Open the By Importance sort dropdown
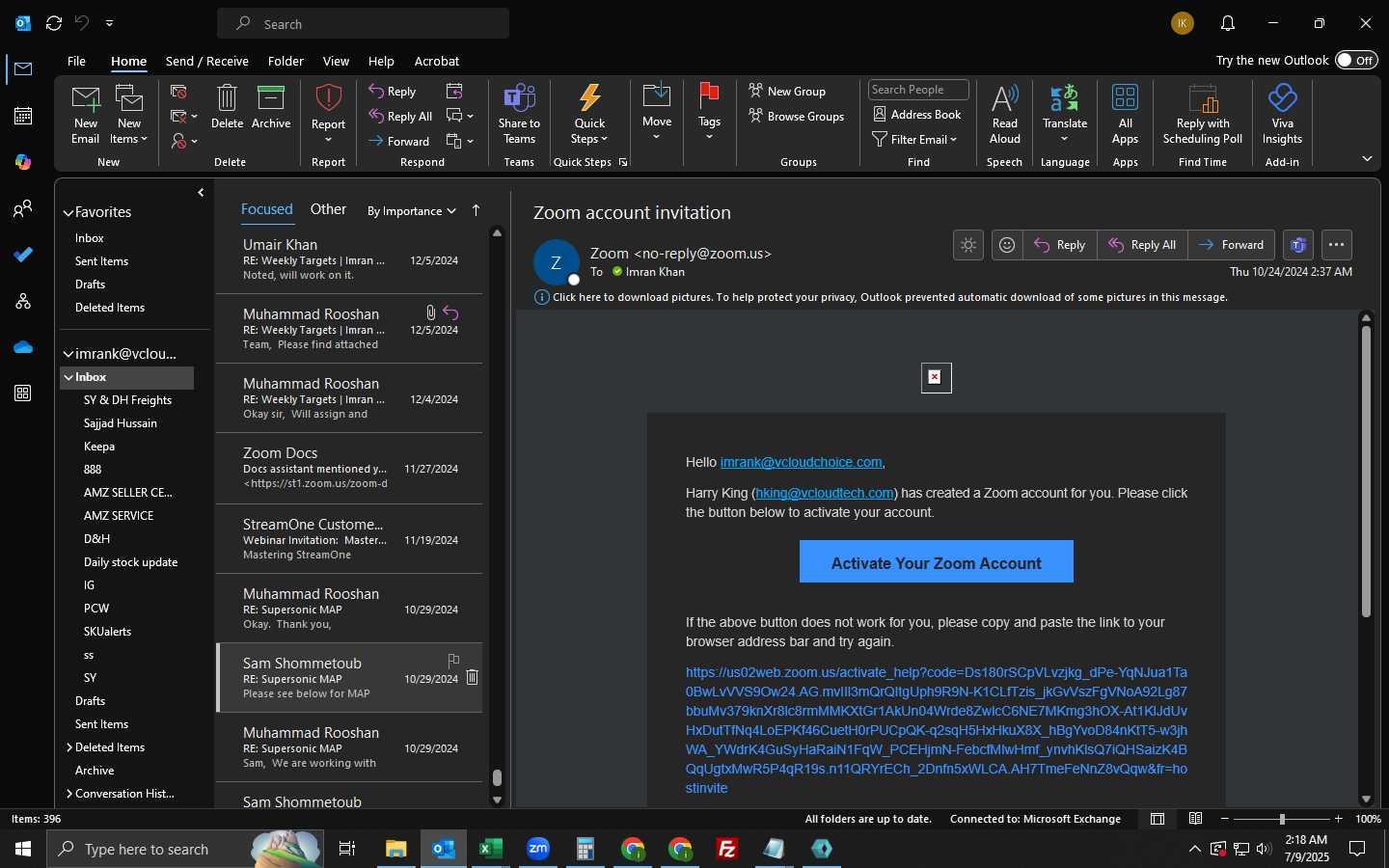 (x=412, y=211)
